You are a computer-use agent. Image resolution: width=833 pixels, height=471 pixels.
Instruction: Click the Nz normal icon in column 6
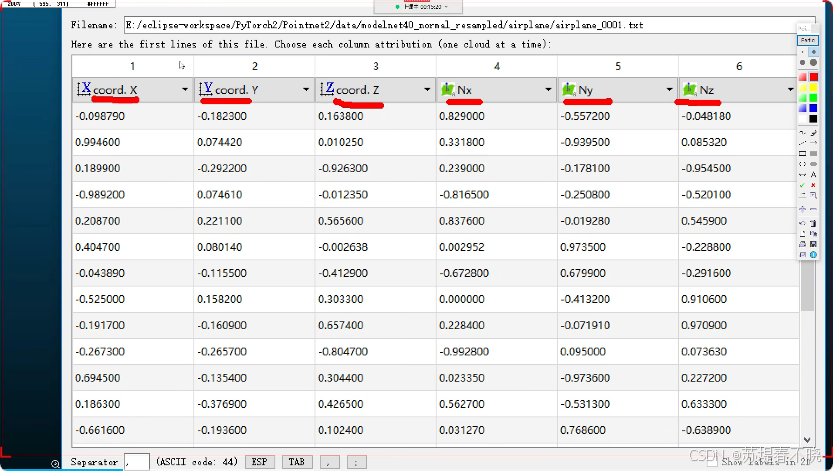point(690,89)
